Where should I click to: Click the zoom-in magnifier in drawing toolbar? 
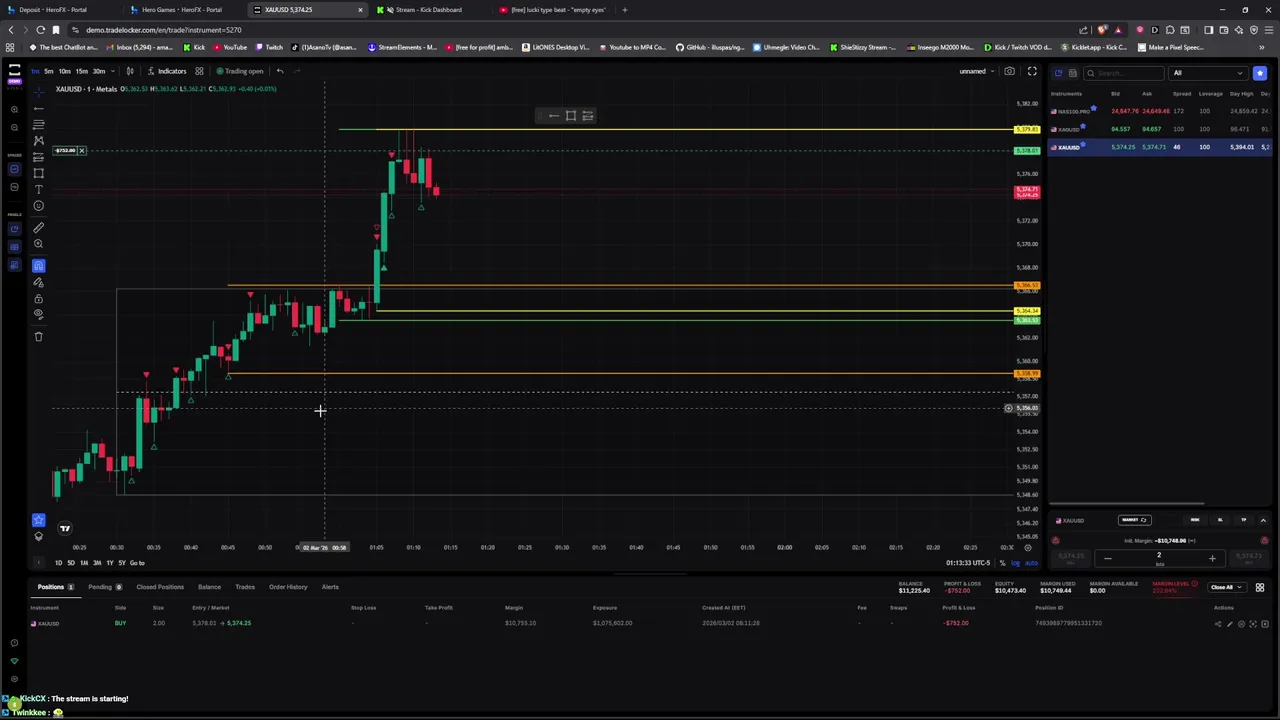pyautogui.click(x=39, y=244)
